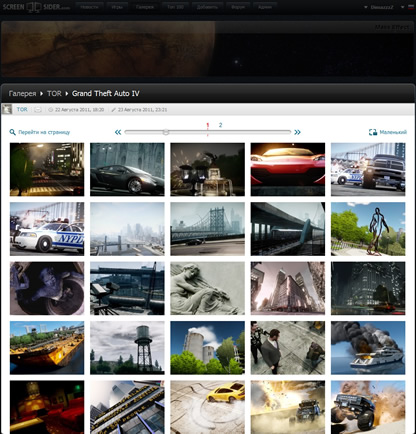
Task: Click the Russian flag language icon
Action: tap(411, 7)
